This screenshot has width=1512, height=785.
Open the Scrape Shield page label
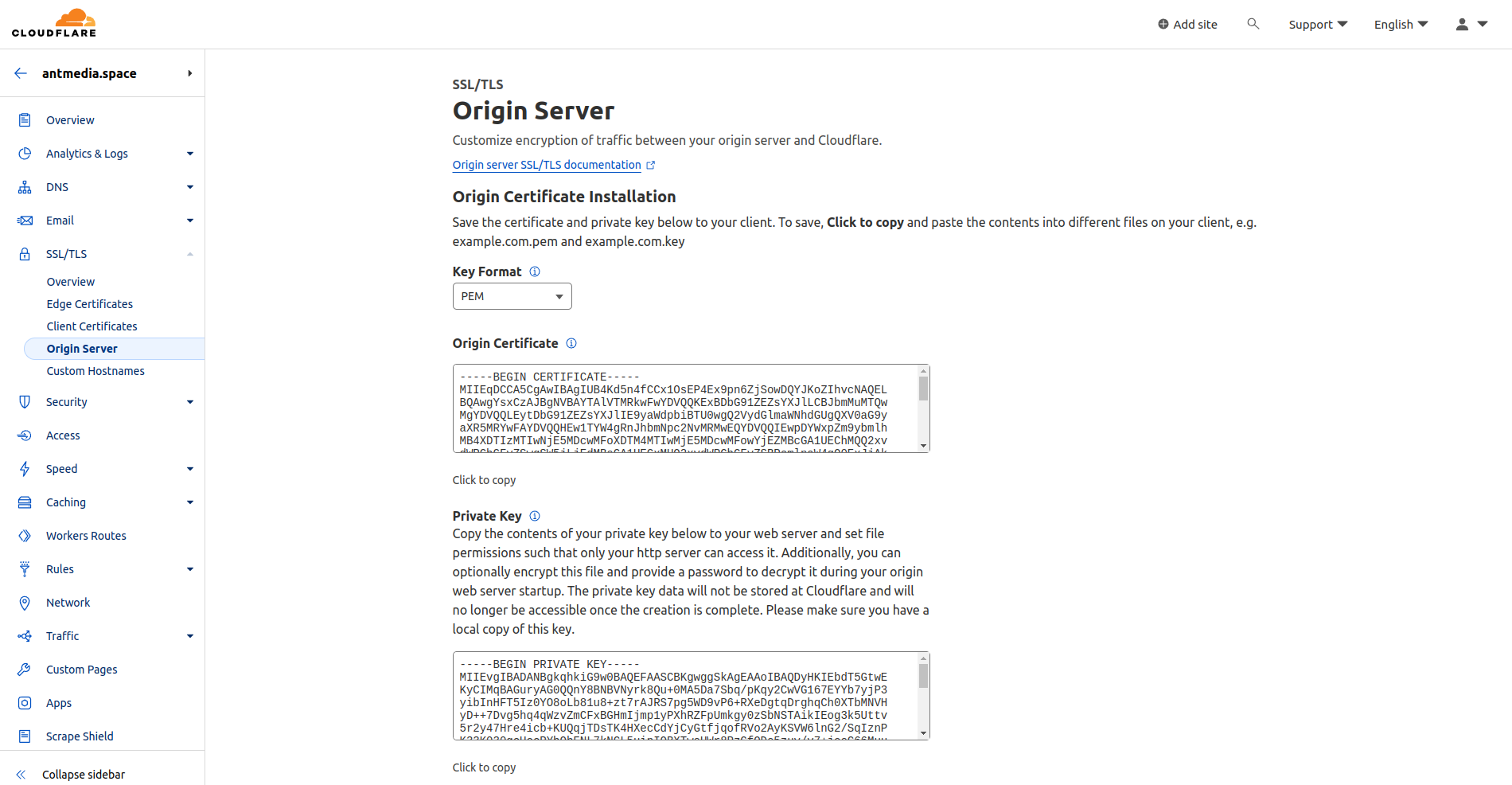click(x=80, y=736)
